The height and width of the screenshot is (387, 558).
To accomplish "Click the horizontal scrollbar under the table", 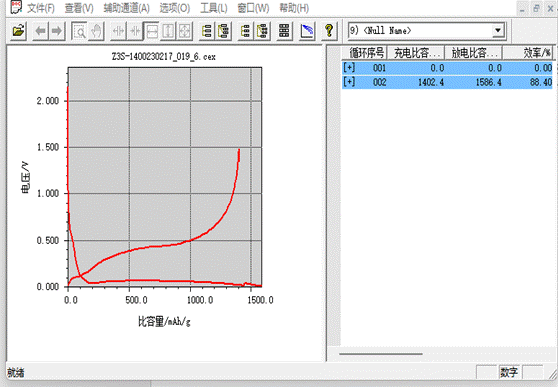I will tap(381, 354).
